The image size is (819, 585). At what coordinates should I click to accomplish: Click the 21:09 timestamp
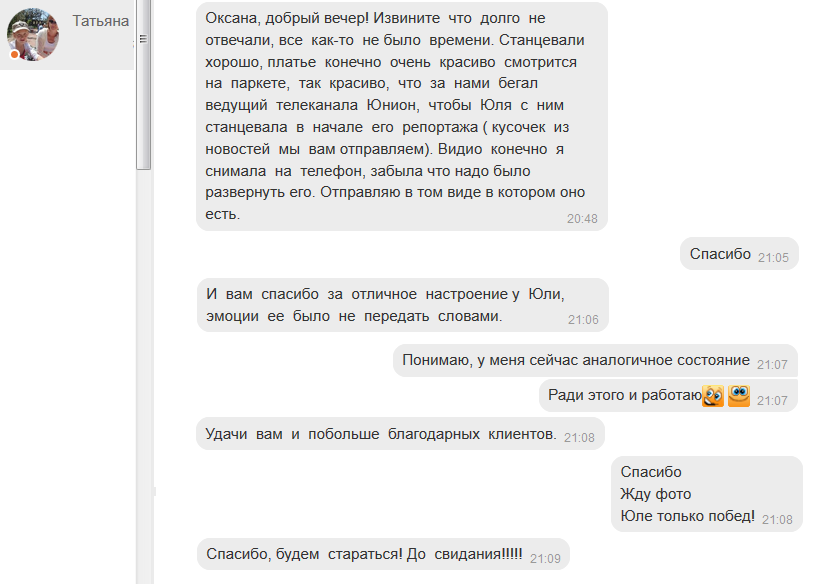point(545,559)
